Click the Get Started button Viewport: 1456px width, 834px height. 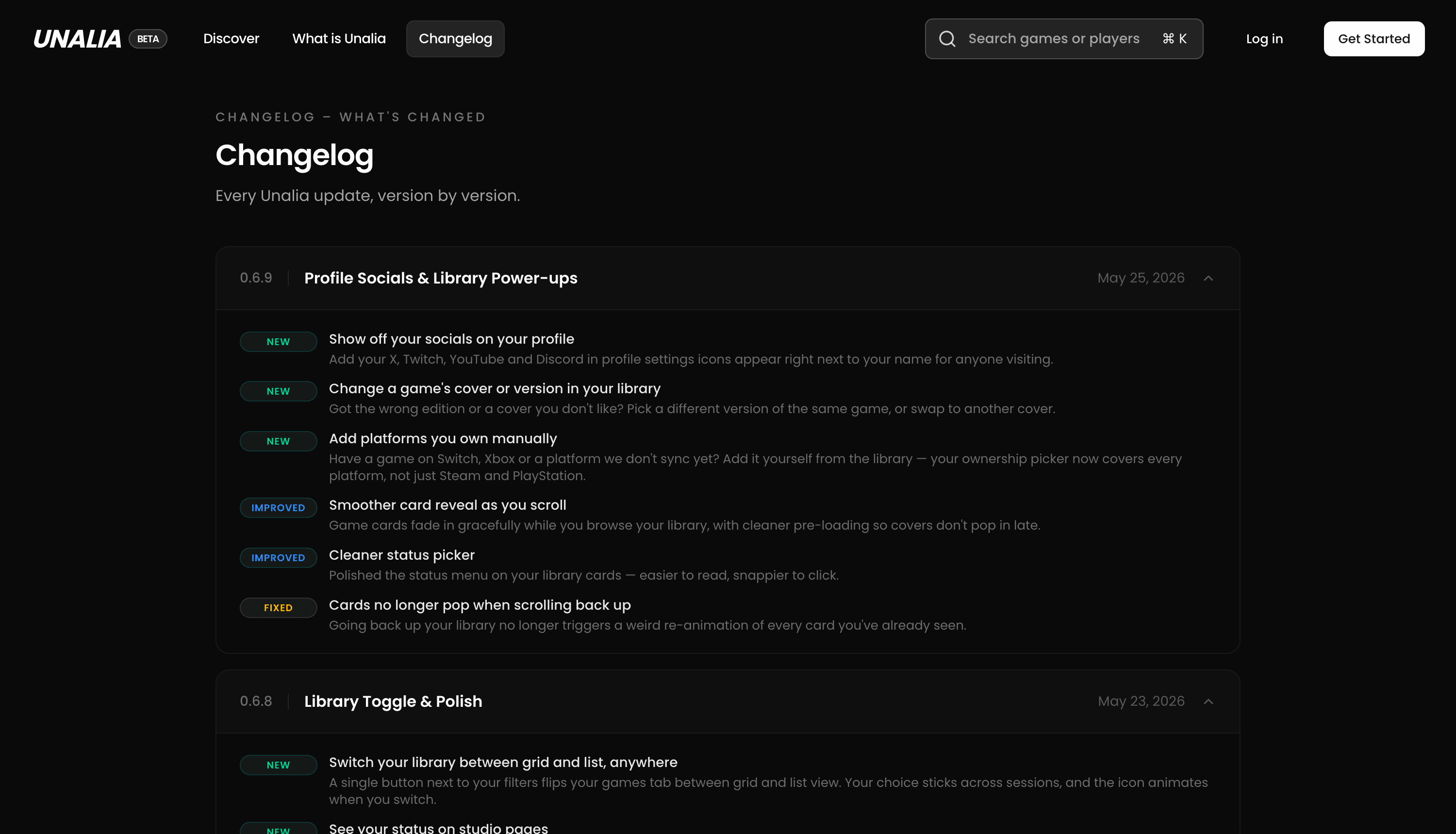[1373, 39]
